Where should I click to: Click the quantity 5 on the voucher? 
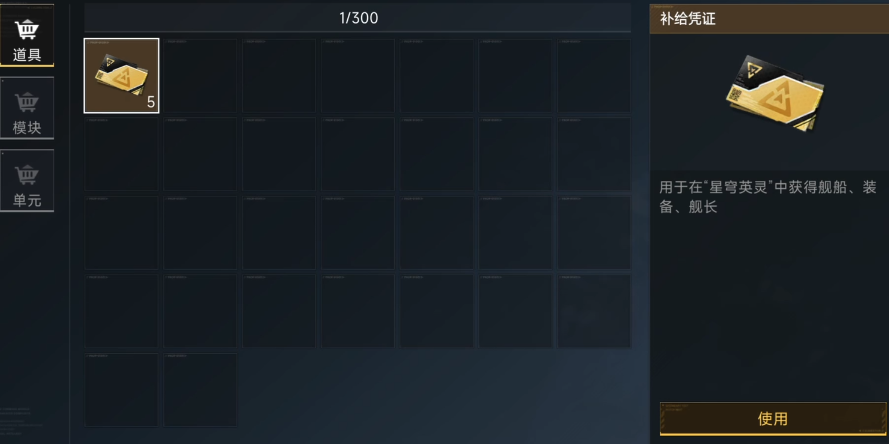tap(151, 103)
